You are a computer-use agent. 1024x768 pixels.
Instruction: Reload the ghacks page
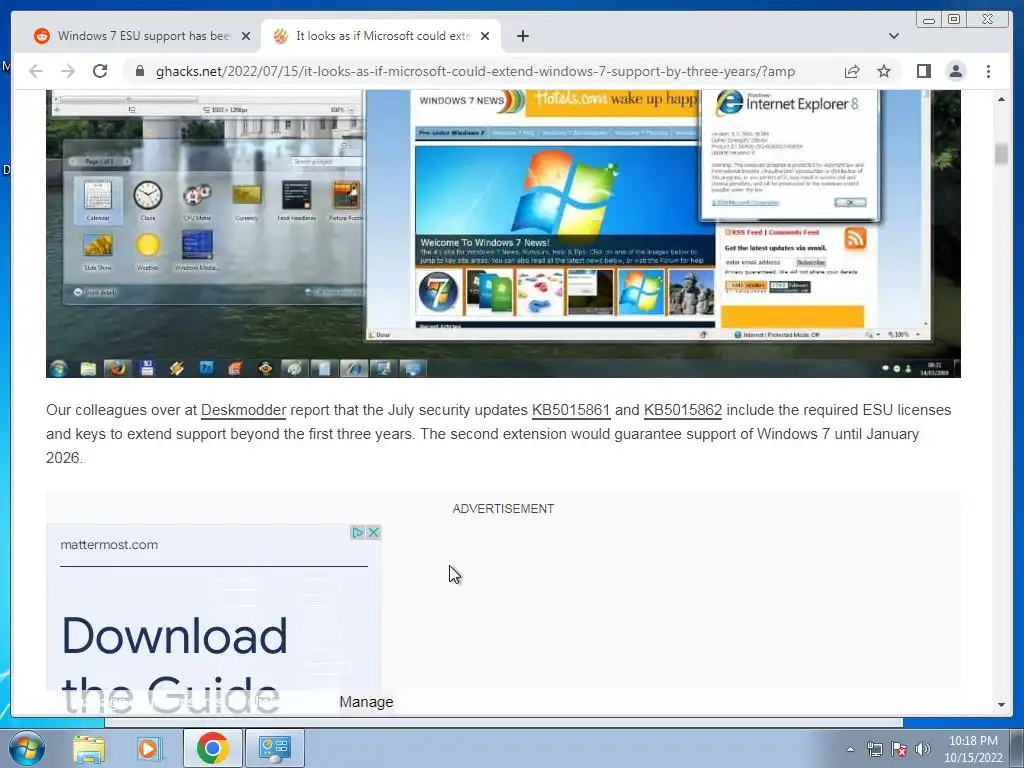(x=100, y=71)
